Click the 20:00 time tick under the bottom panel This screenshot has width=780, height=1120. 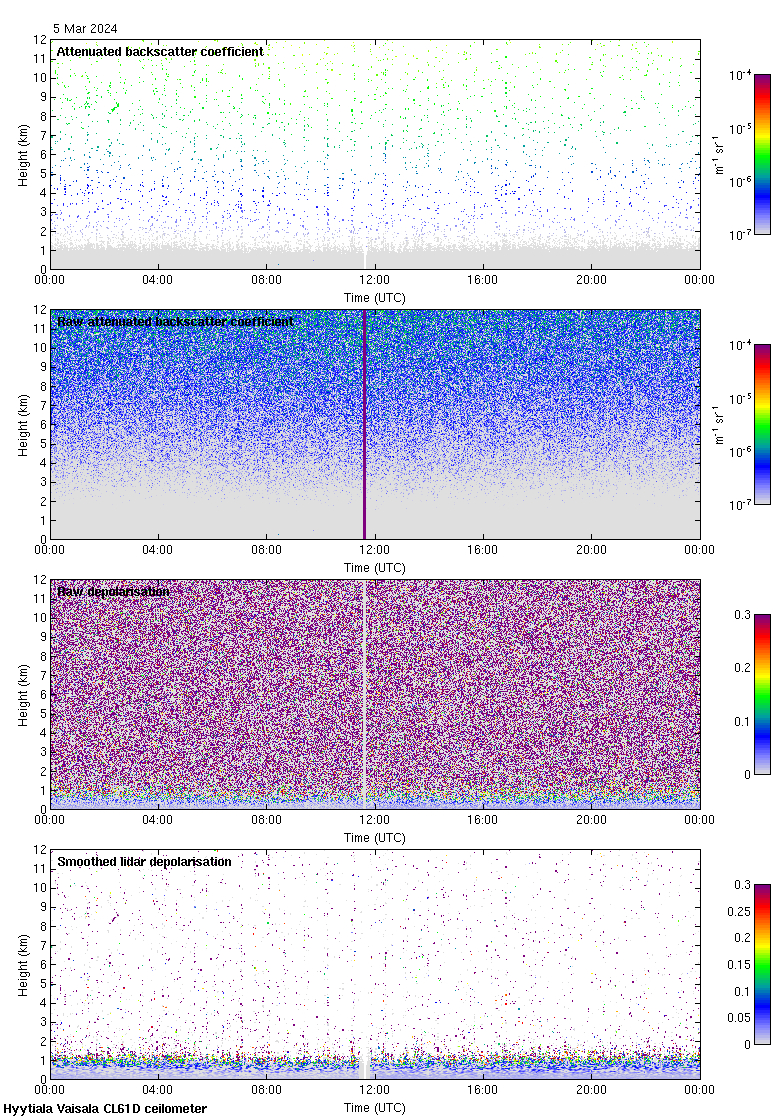(x=591, y=1091)
